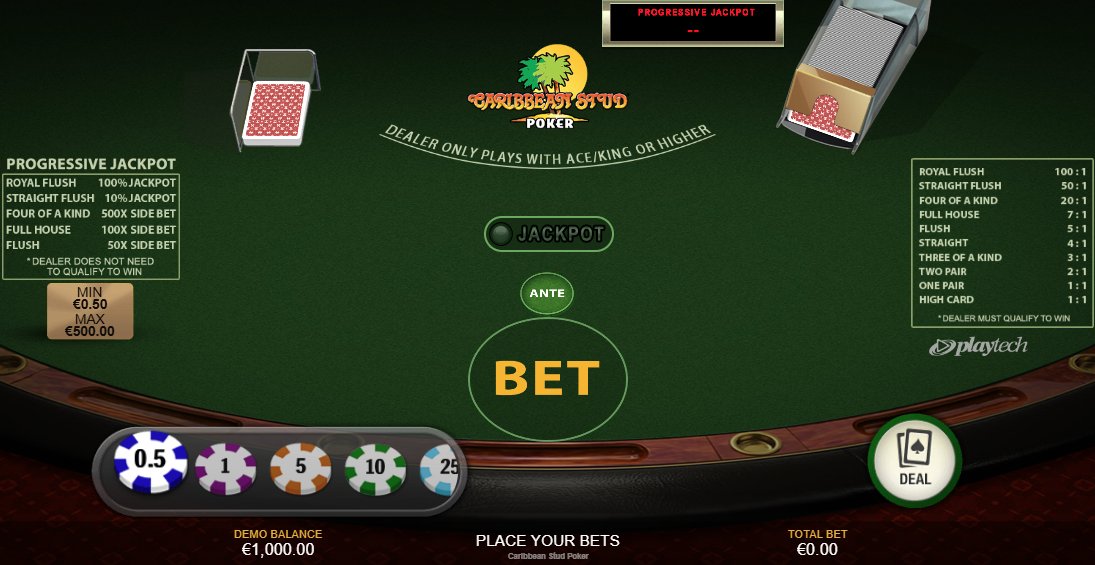This screenshot has width=1095, height=565.
Task: View the Progressive Jackpot paytable panel
Action: pyautogui.click(x=91, y=219)
